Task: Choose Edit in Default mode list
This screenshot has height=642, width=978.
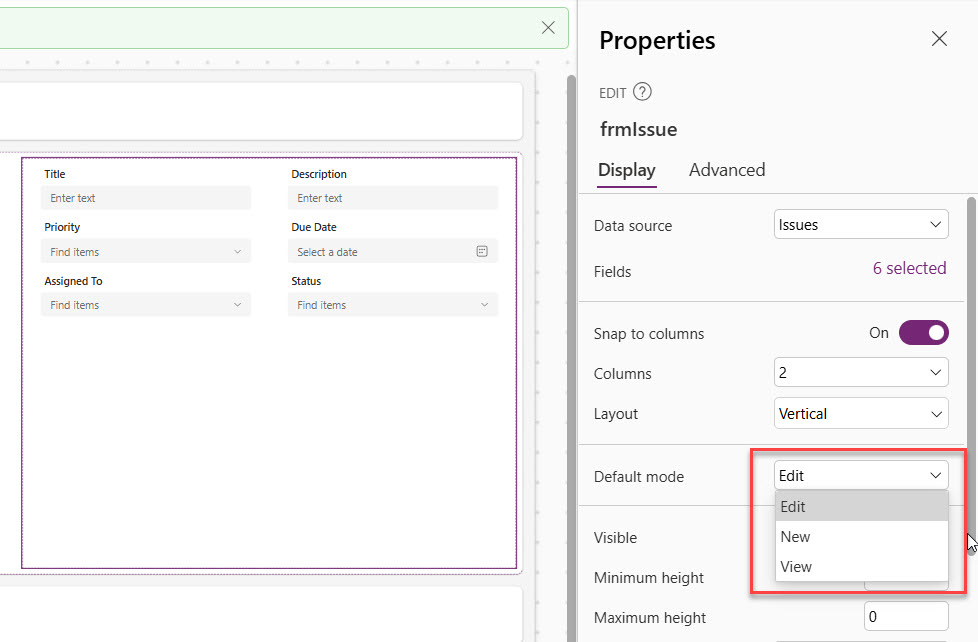Action: [x=861, y=507]
